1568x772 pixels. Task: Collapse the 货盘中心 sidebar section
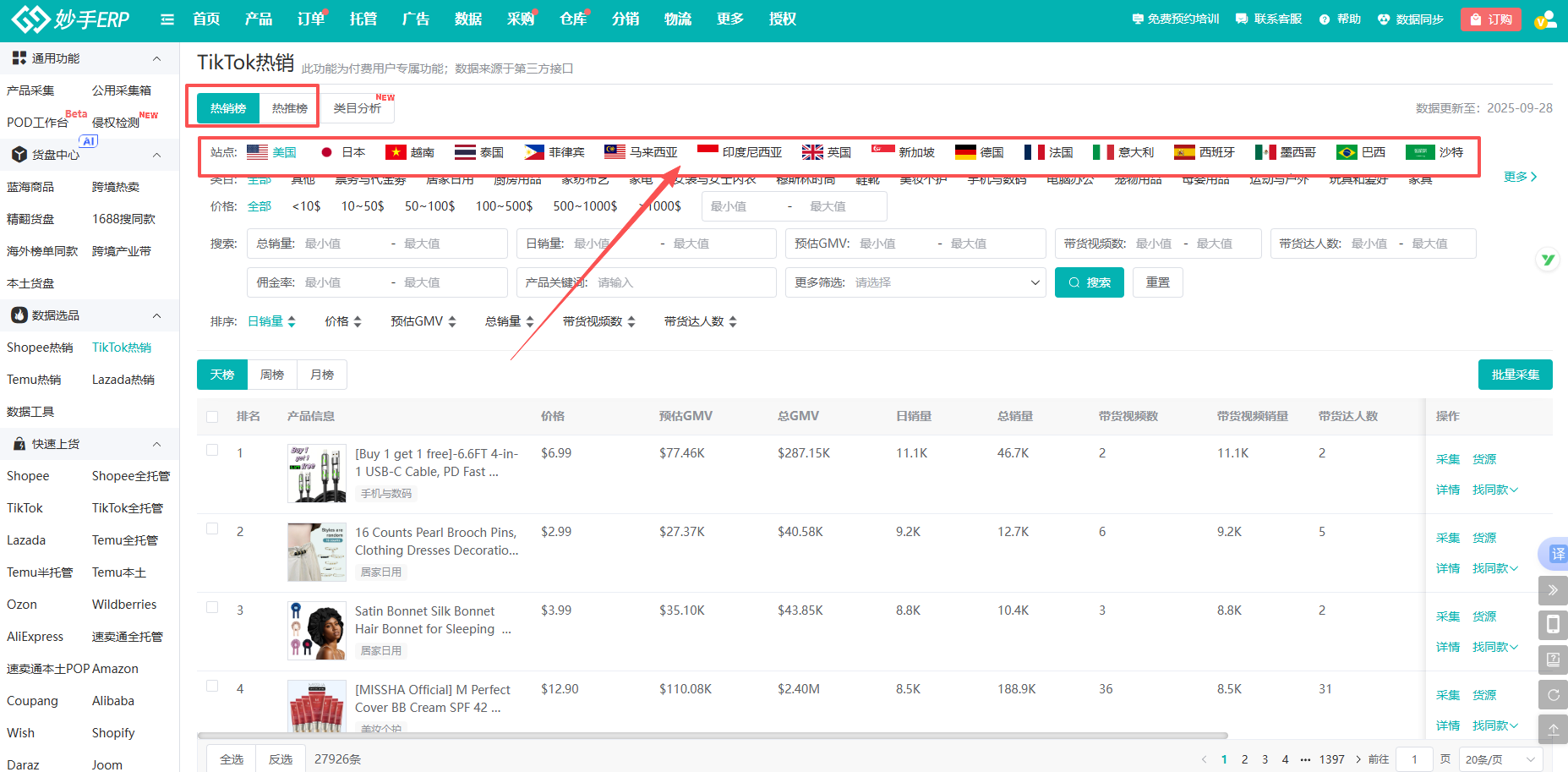pyautogui.click(x=156, y=155)
